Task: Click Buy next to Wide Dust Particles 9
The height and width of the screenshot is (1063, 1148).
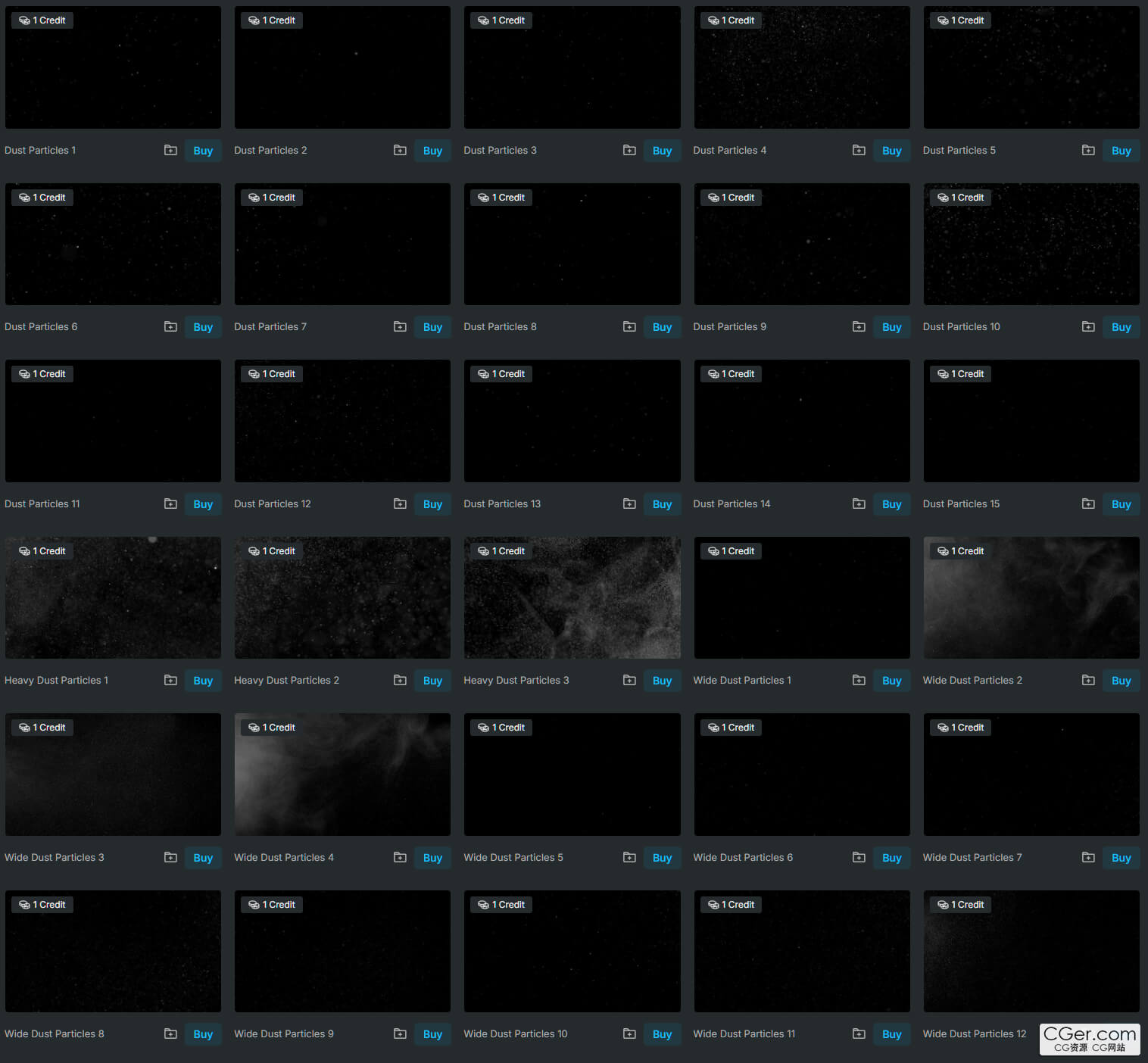Action: 432,1034
